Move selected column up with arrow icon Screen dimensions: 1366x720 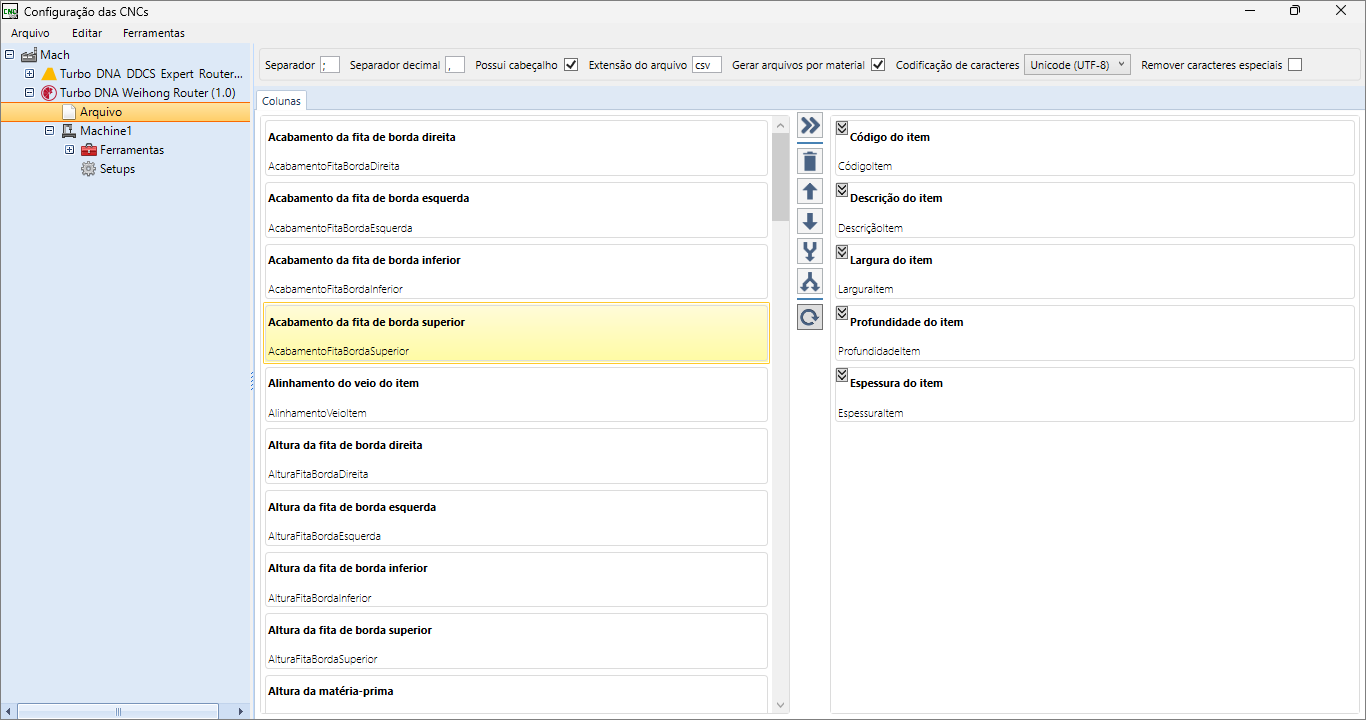[810, 191]
